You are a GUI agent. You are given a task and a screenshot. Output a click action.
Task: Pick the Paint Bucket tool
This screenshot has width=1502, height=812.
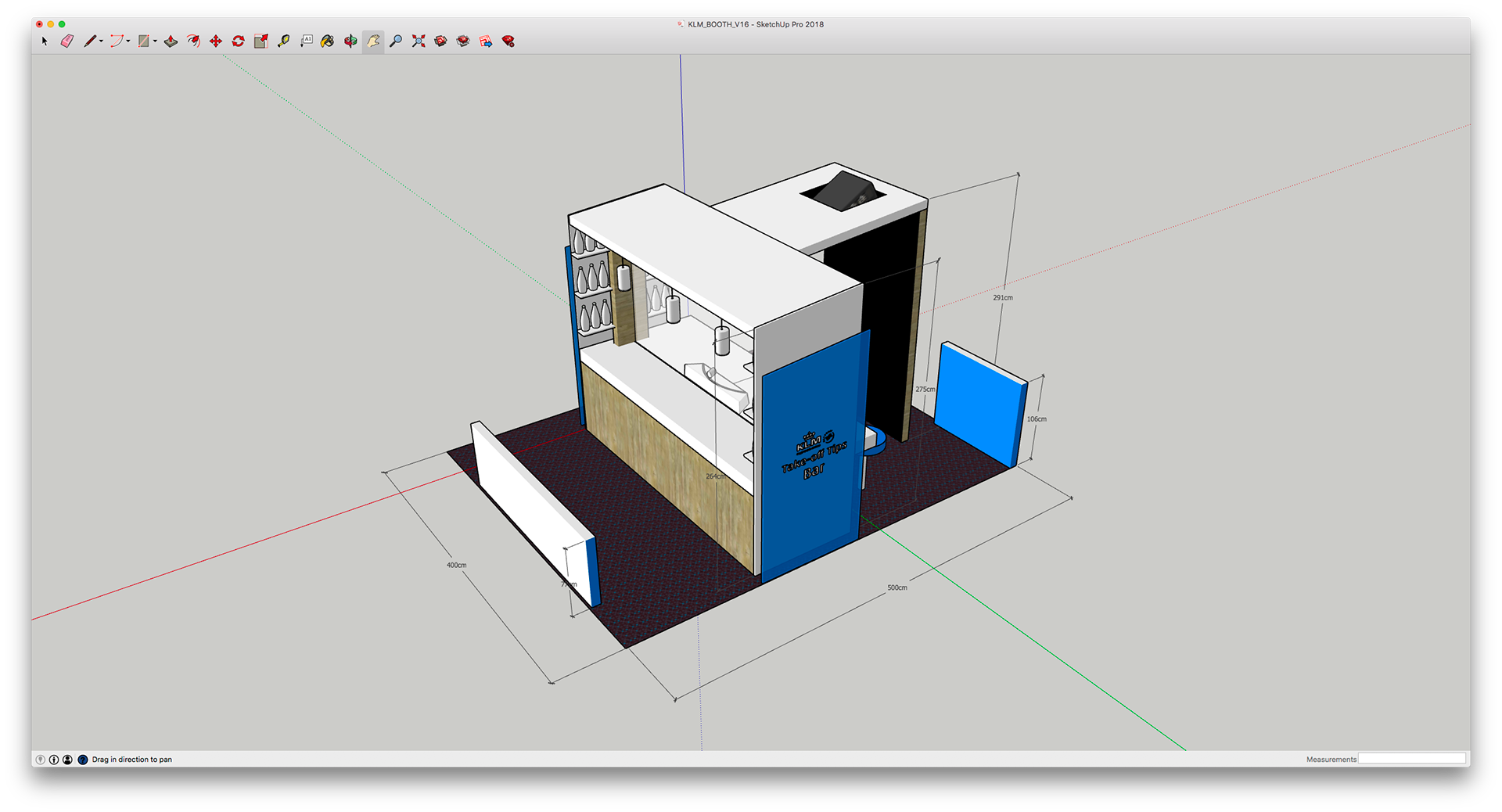pyautogui.click(x=328, y=41)
